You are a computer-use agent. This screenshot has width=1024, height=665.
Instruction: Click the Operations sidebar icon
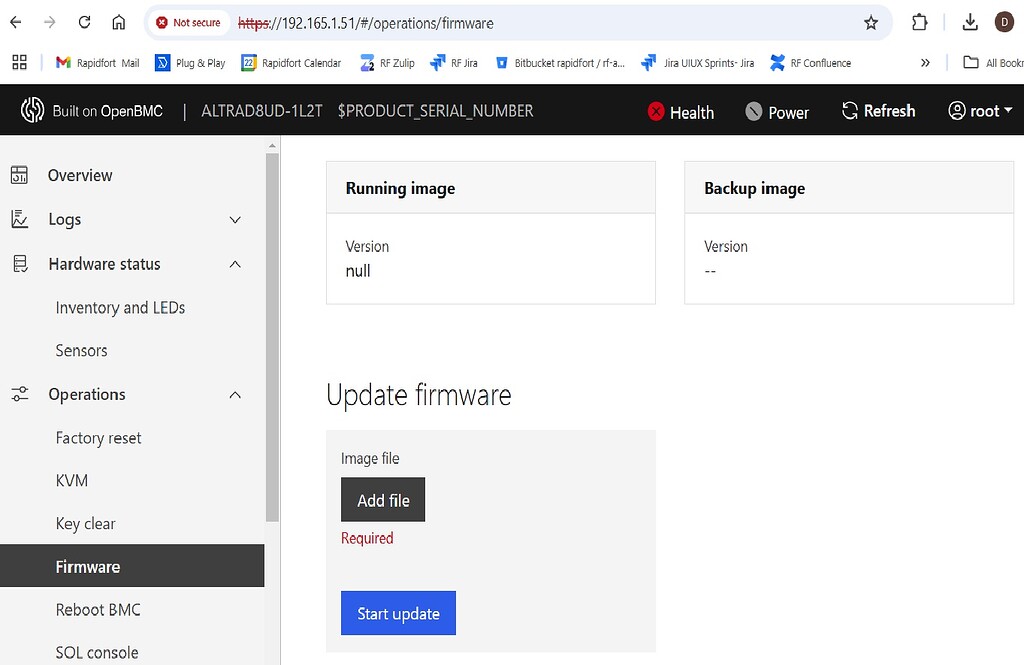coord(21,394)
